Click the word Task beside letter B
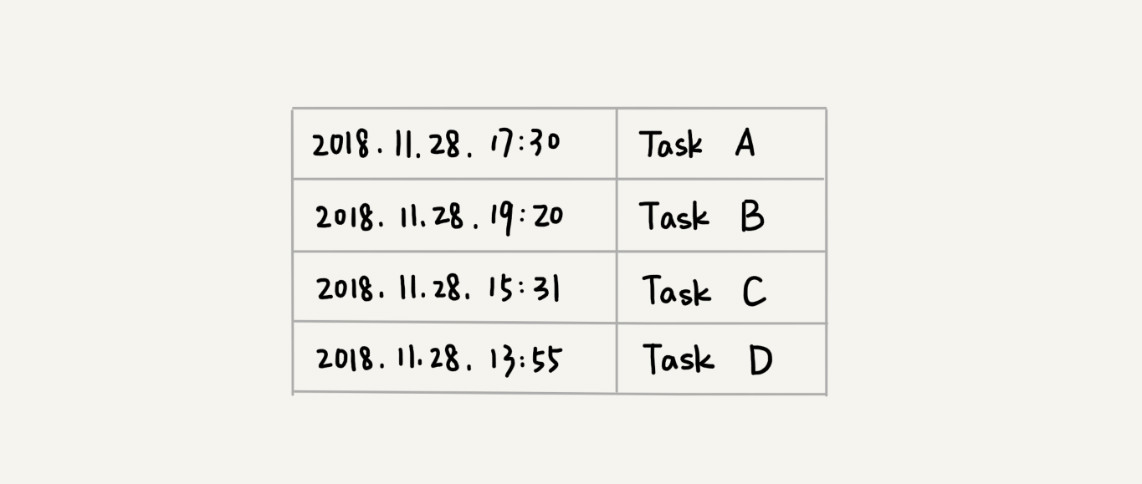Image resolution: width=1142 pixels, height=484 pixels. [x=674, y=217]
